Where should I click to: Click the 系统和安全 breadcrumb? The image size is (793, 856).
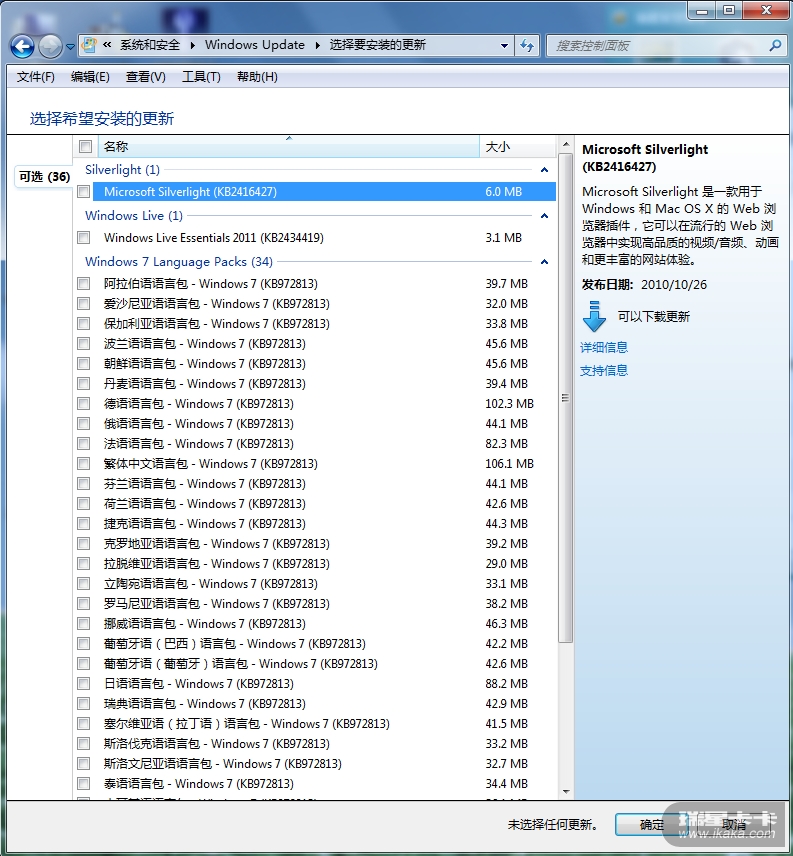pyautogui.click(x=150, y=45)
